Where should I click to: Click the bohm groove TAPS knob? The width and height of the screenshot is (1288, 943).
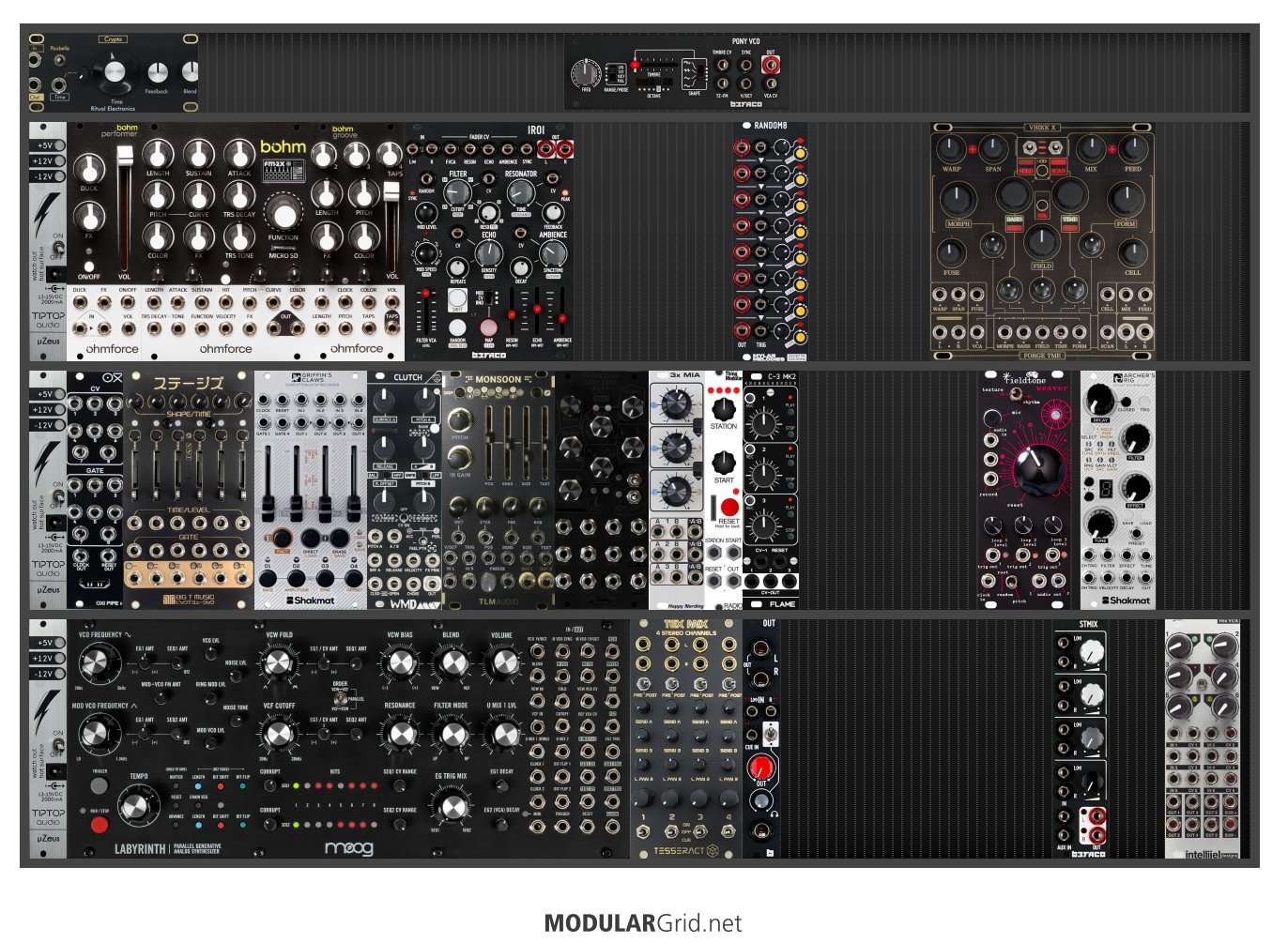[x=390, y=154]
